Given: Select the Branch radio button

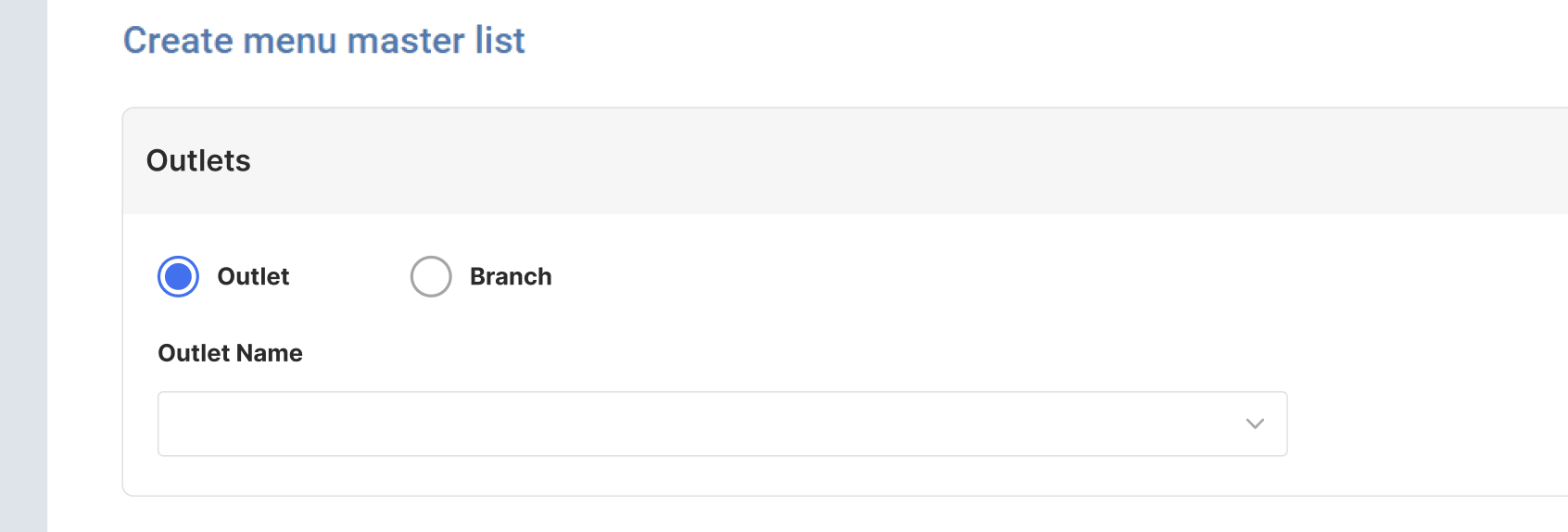Looking at the screenshot, I should point(431,276).
